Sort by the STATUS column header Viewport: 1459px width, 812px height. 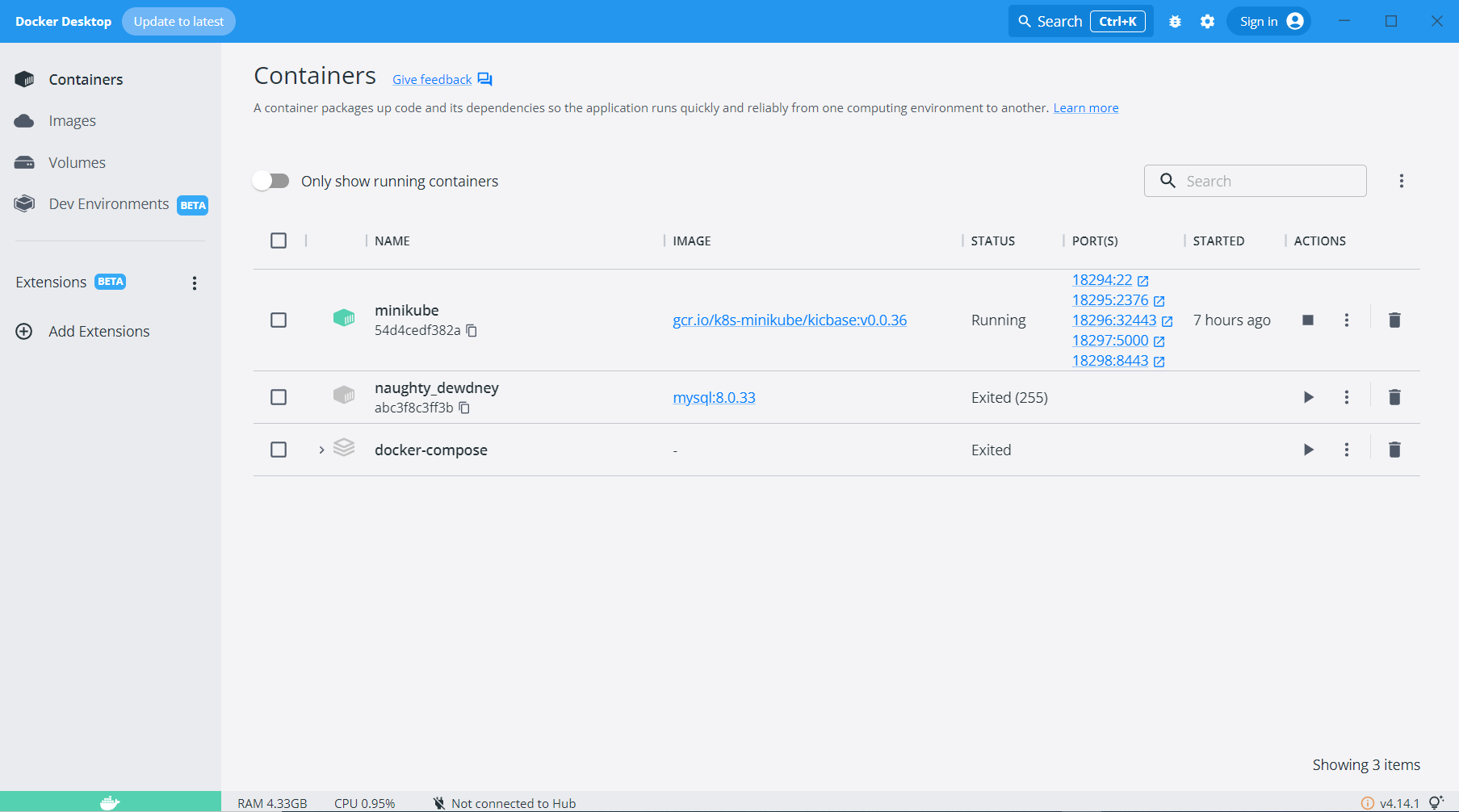coord(993,241)
